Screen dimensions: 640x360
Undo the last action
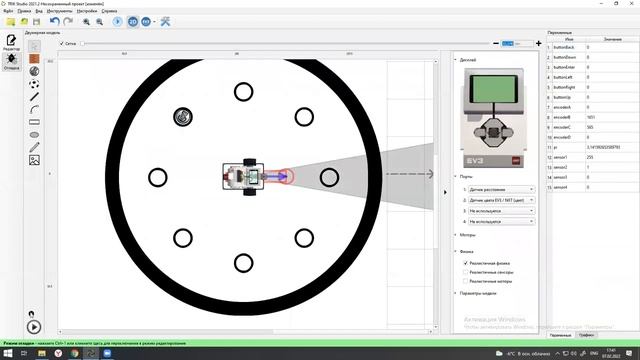pos(55,22)
